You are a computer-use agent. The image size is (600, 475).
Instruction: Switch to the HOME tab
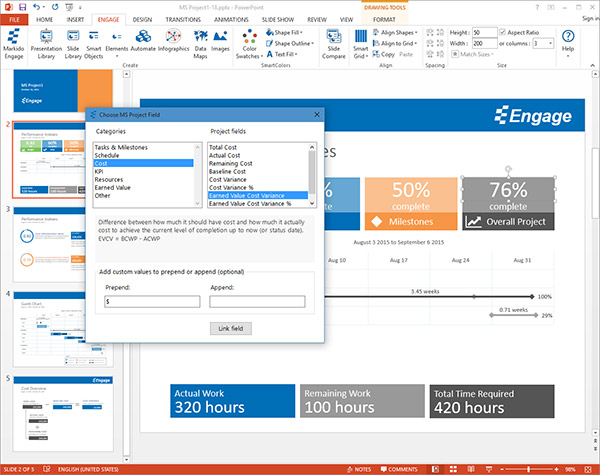(x=44, y=20)
